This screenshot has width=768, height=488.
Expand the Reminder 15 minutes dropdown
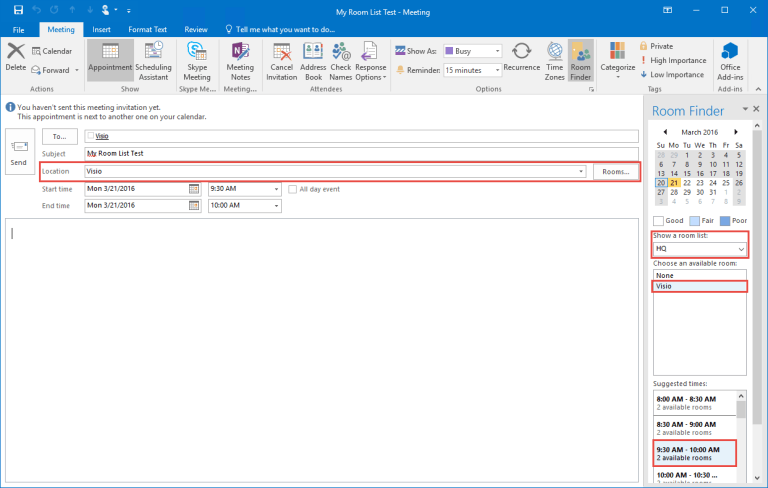click(498, 70)
